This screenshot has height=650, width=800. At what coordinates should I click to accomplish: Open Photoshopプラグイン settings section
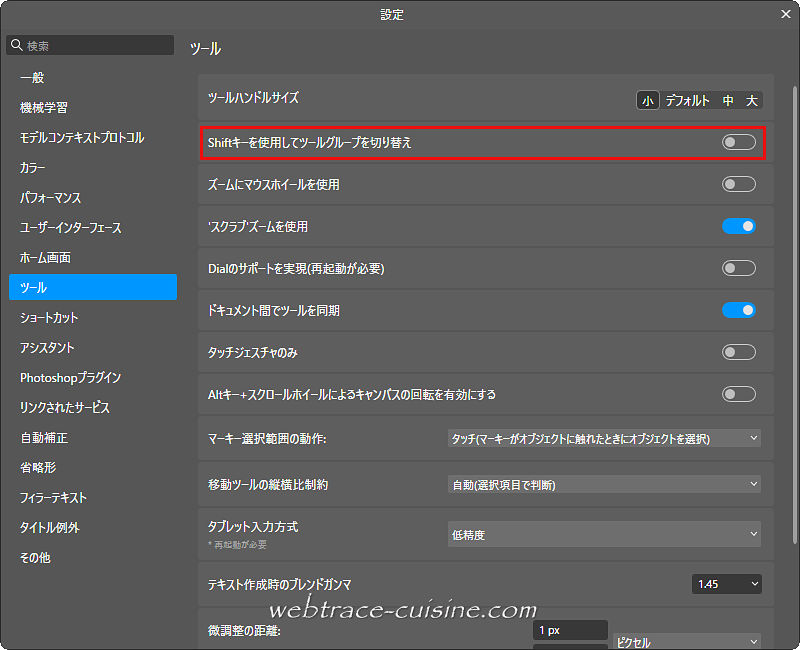71,378
